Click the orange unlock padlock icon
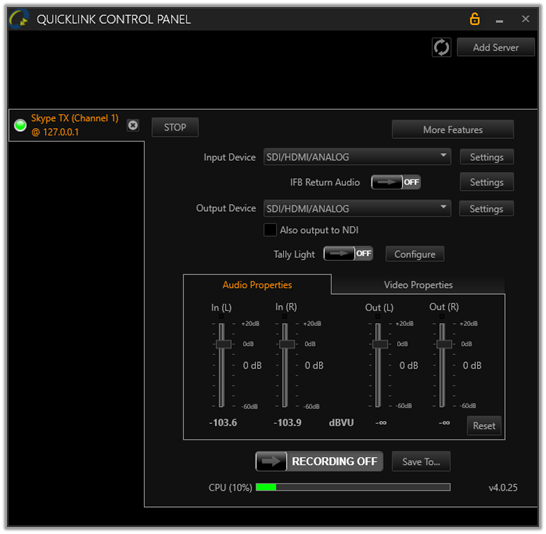This screenshot has height=534, width=546. click(x=475, y=19)
